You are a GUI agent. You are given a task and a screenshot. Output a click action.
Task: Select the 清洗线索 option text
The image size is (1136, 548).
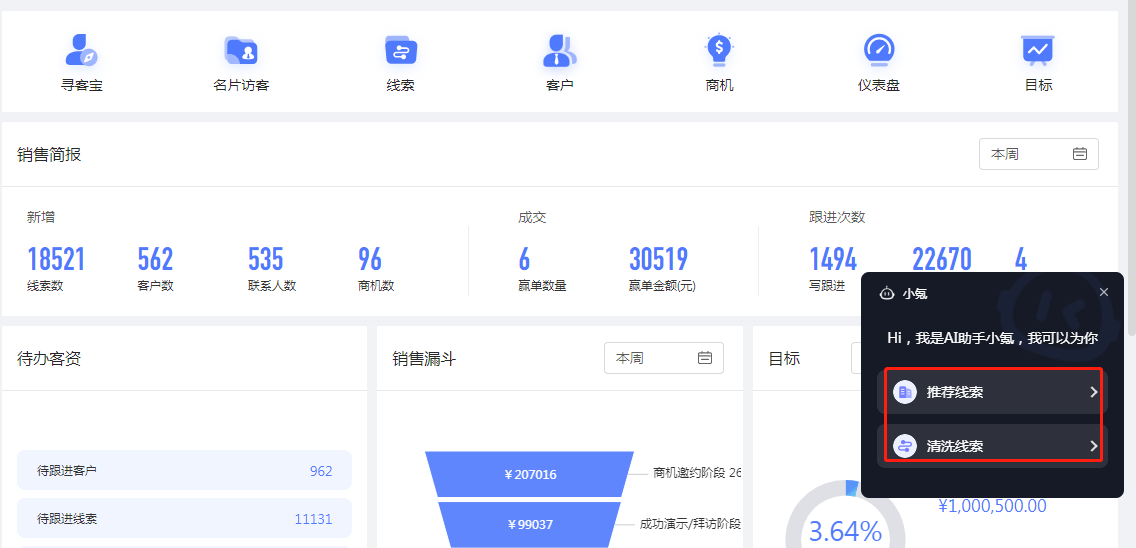955,447
